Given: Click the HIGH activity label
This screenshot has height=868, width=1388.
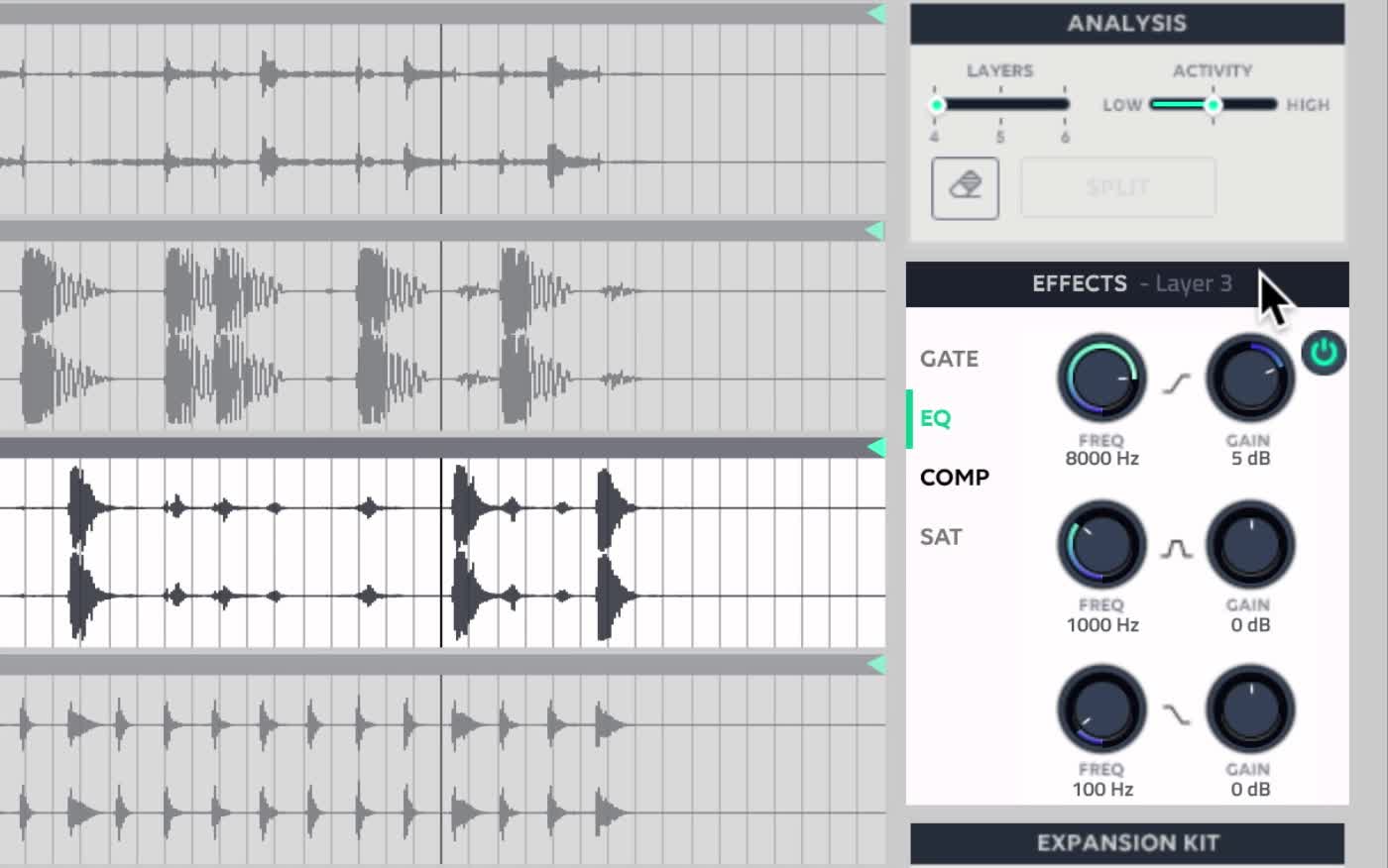Looking at the screenshot, I should click(x=1308, y=105).
